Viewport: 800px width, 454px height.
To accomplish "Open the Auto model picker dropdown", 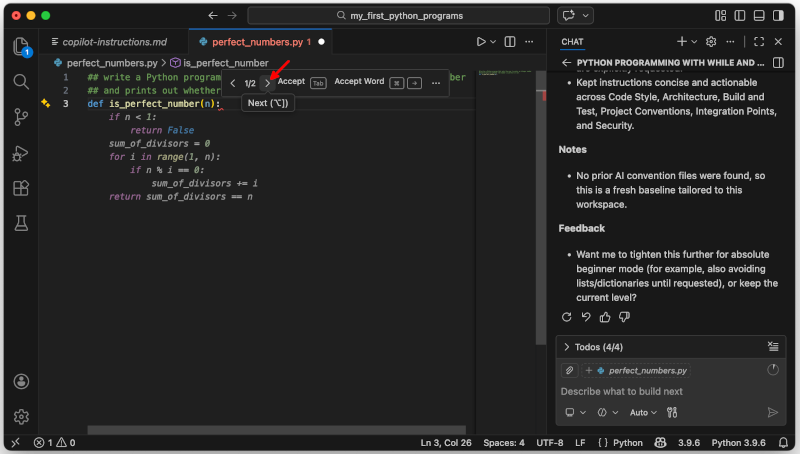I will pos(643,412).
